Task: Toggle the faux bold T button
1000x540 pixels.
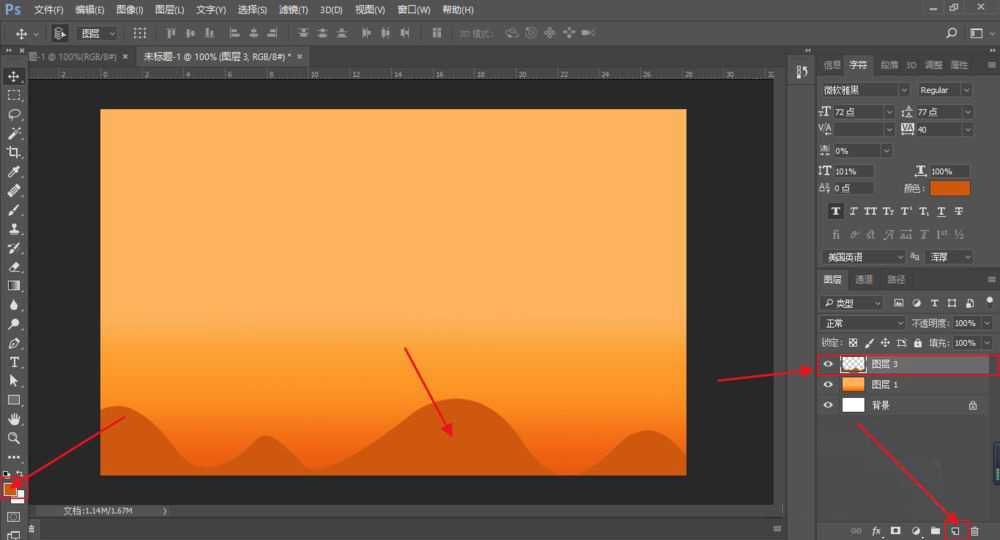Action: click(835, 211)
